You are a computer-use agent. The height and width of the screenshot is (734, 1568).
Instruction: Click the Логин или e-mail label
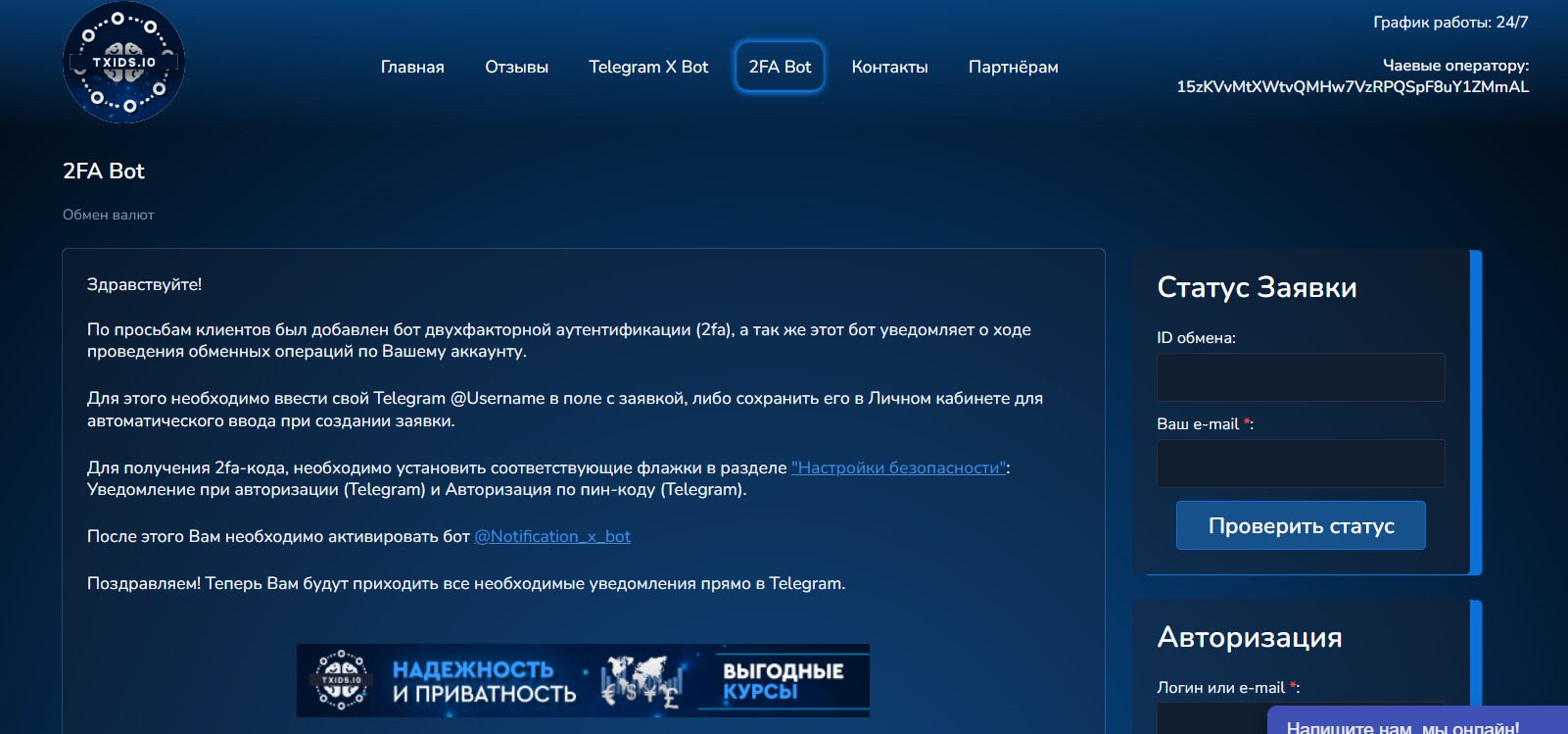click(1228, 687)
